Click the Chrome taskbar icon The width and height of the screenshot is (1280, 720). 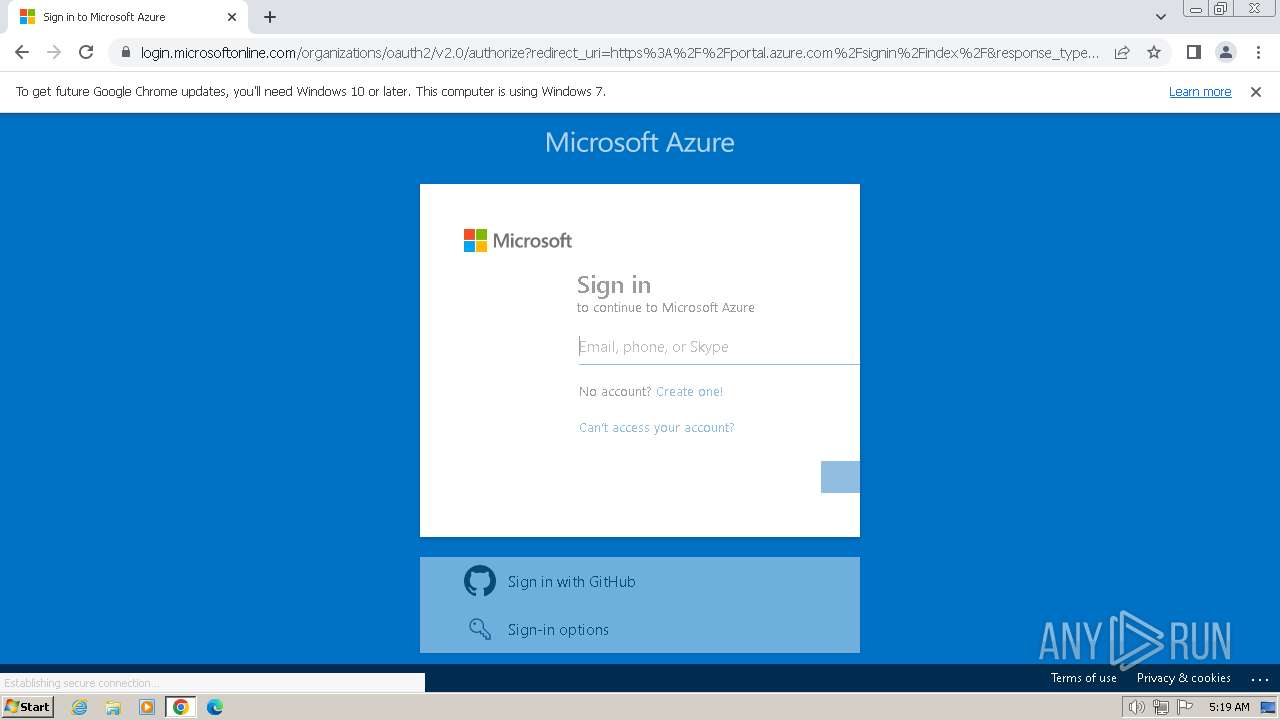[180, 707]
